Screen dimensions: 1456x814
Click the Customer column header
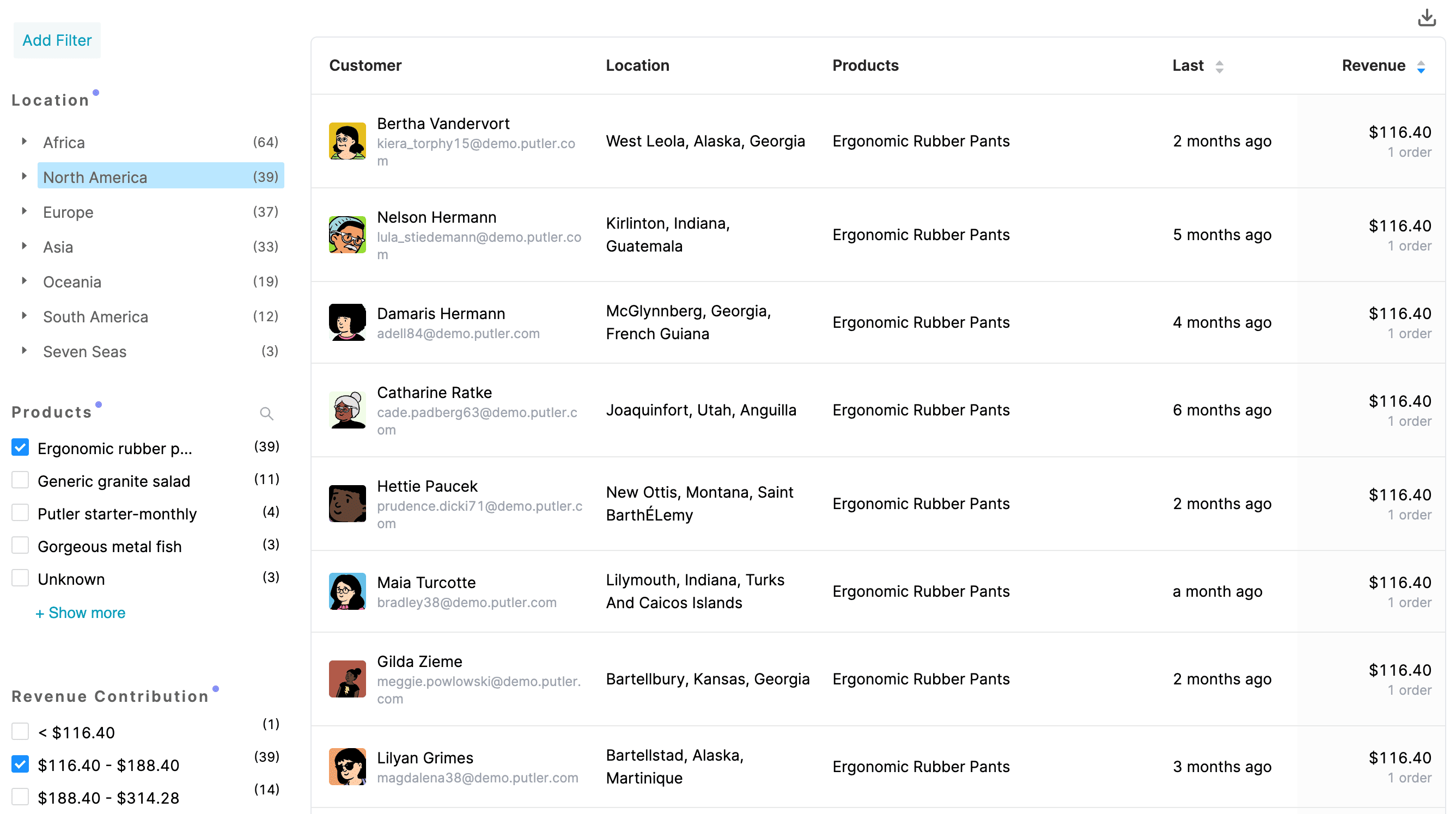(x=366, y=65)
